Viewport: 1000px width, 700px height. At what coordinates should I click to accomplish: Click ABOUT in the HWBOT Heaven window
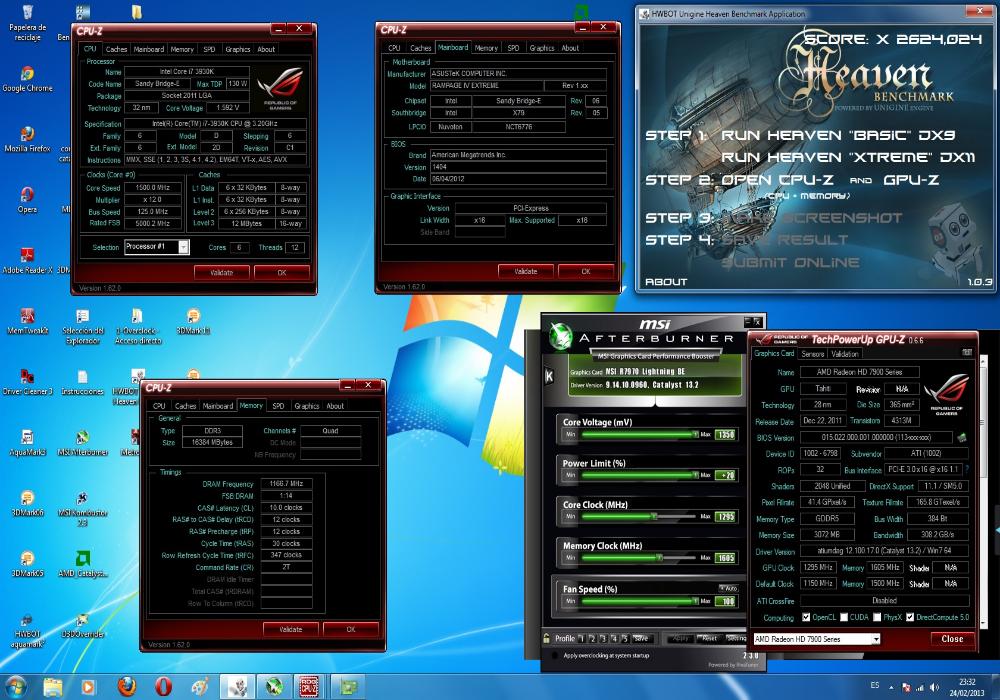click(x=666, y=282)
